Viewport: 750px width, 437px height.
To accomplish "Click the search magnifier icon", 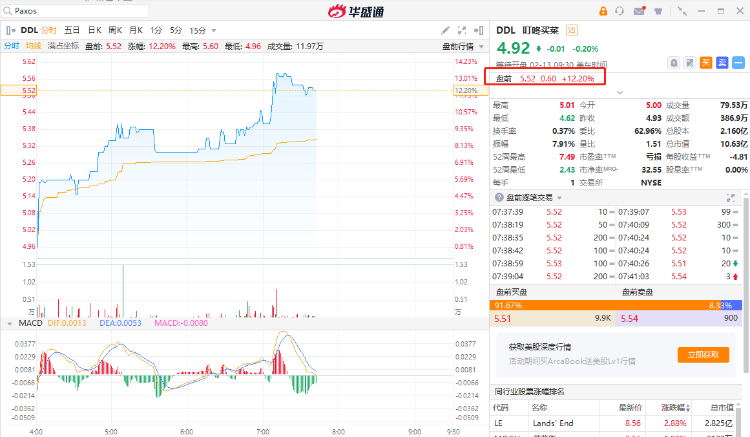I will click(x=7, y=11).
